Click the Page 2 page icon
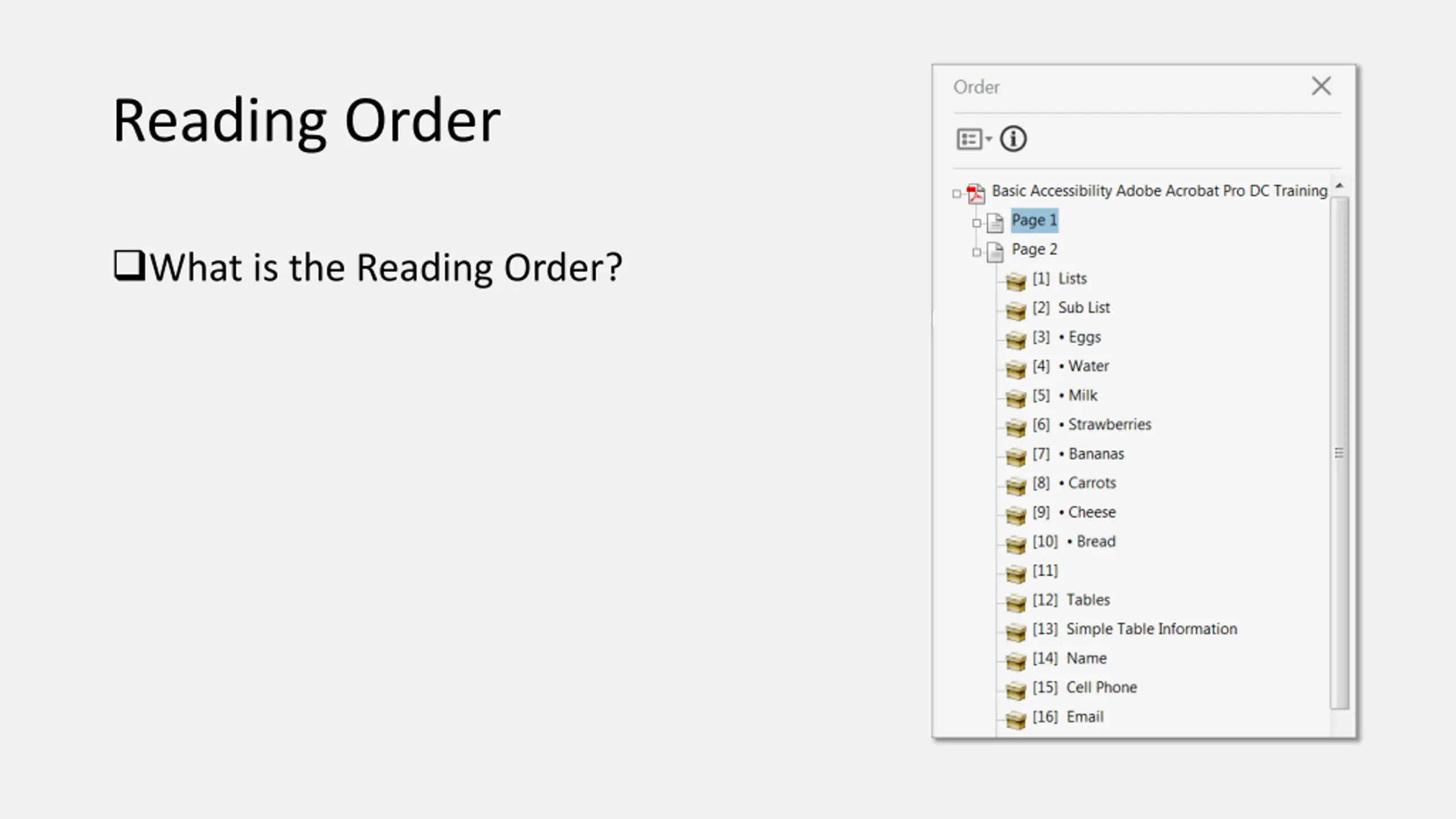 pyautogui.click(x=995, y=251)
